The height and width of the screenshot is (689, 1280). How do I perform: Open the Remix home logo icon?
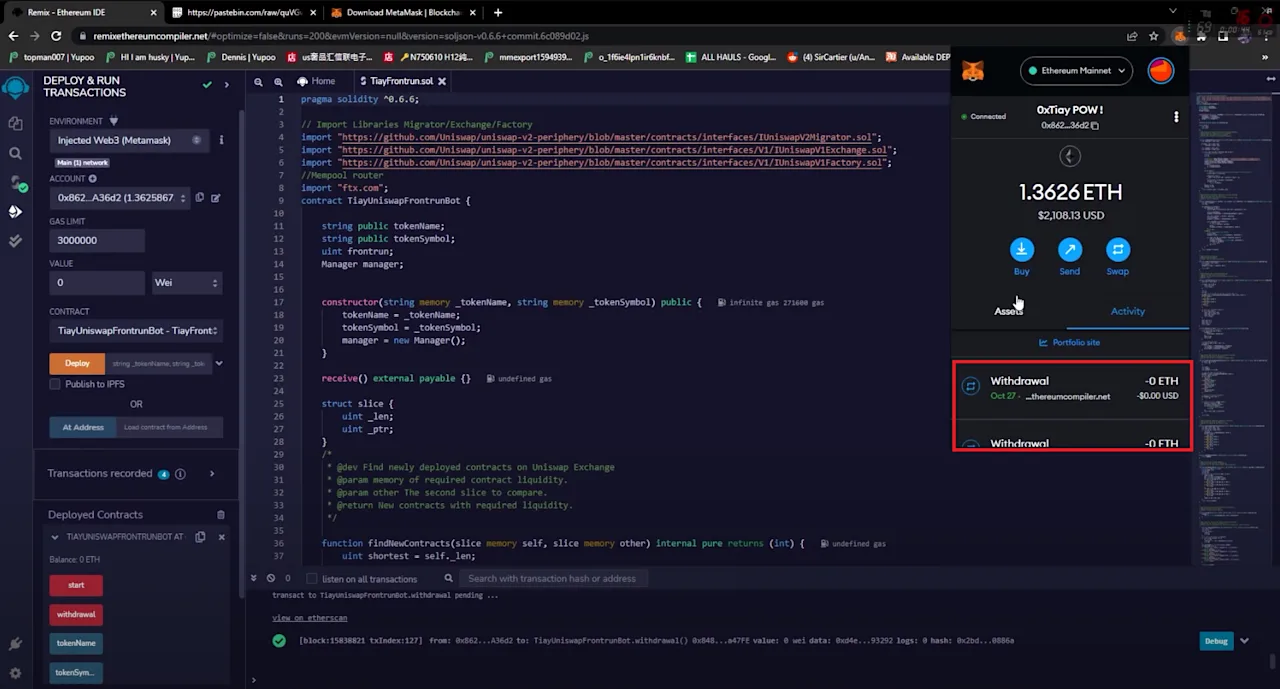click(15, 88)
